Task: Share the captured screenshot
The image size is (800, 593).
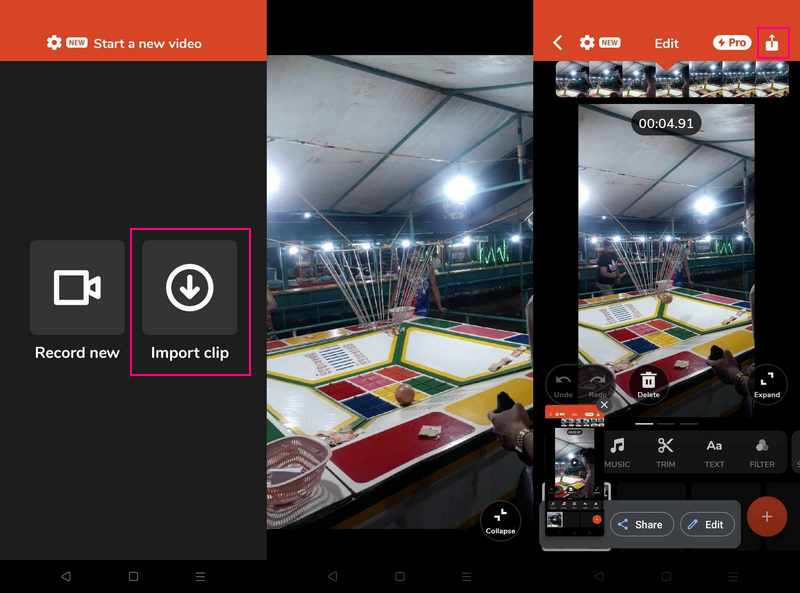Action: point(640,524)
